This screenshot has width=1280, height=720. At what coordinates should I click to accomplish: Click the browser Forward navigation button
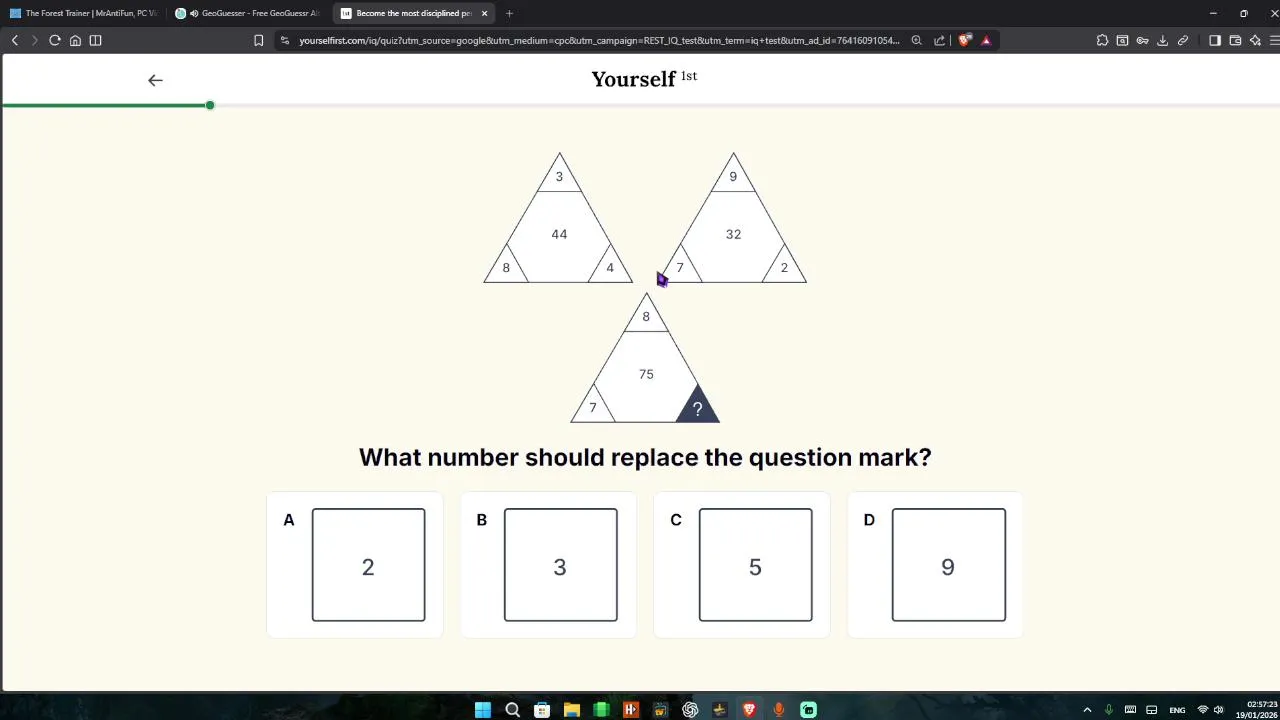[x=34, y=40]
